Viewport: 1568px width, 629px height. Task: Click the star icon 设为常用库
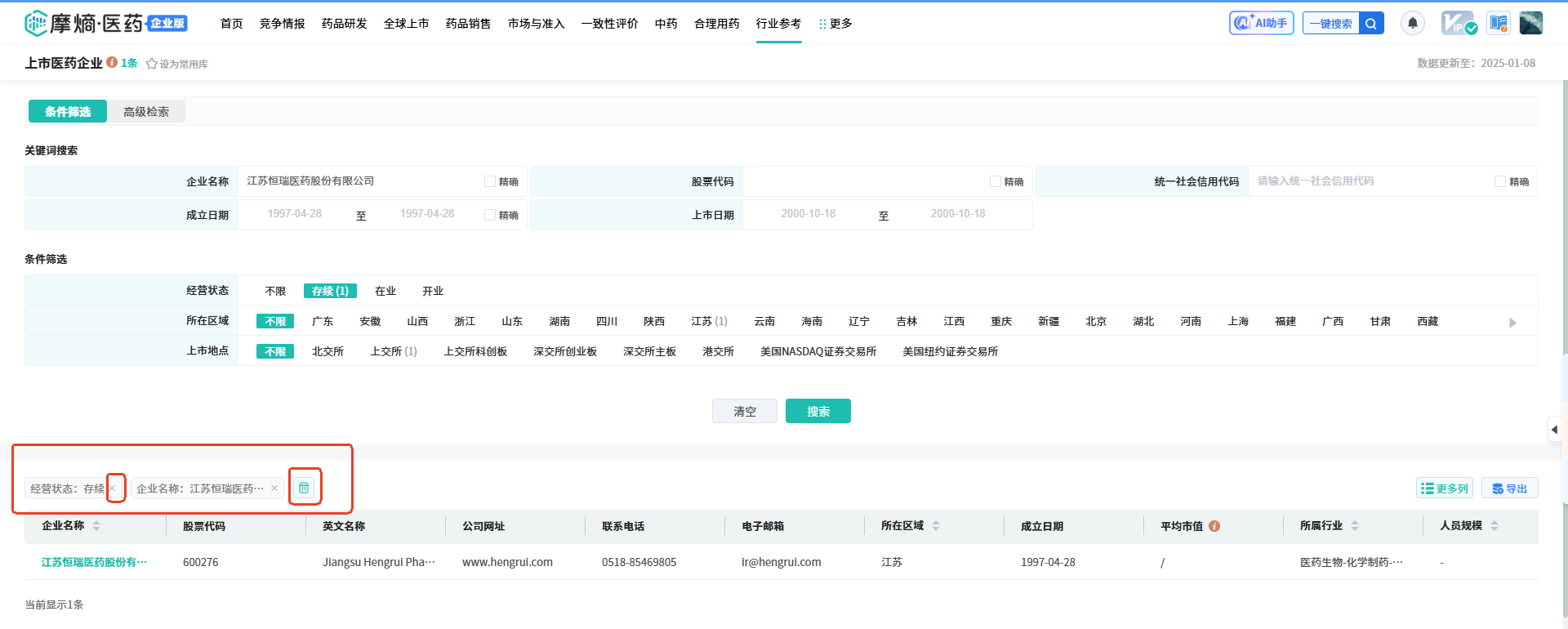point(151,64)
